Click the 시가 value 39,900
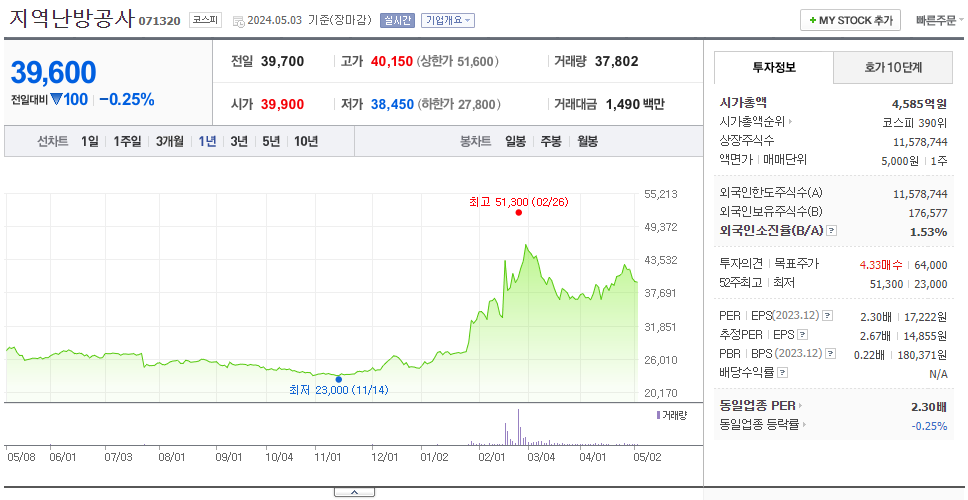The height and width of the screenshot is (500, 968). (x=282, y=104)
